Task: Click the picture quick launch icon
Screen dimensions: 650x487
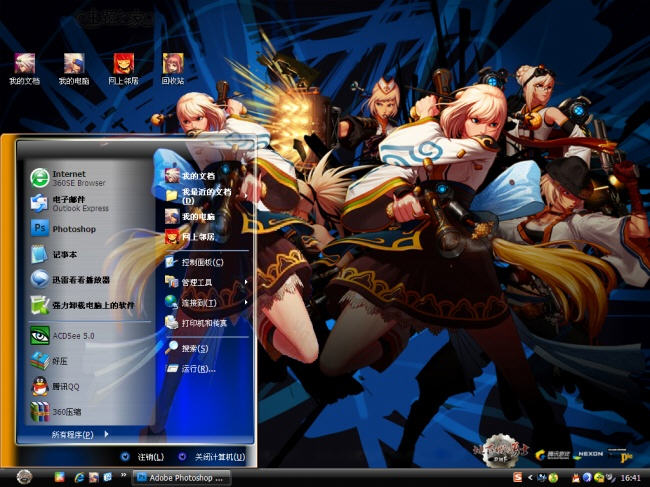Action: (94, 477)
